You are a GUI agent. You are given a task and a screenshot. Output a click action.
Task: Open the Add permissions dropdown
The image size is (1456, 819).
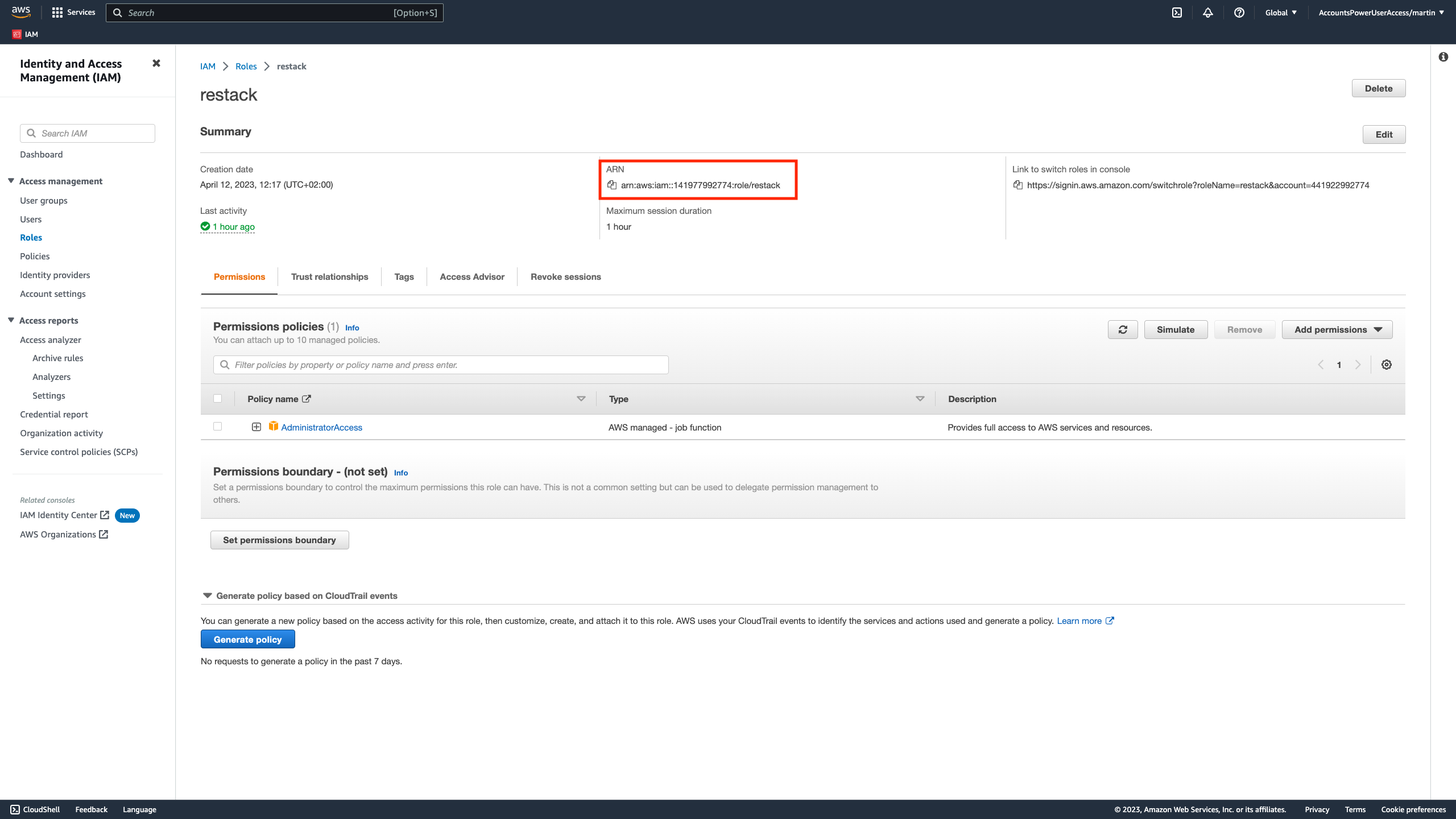pos(1337,329)
